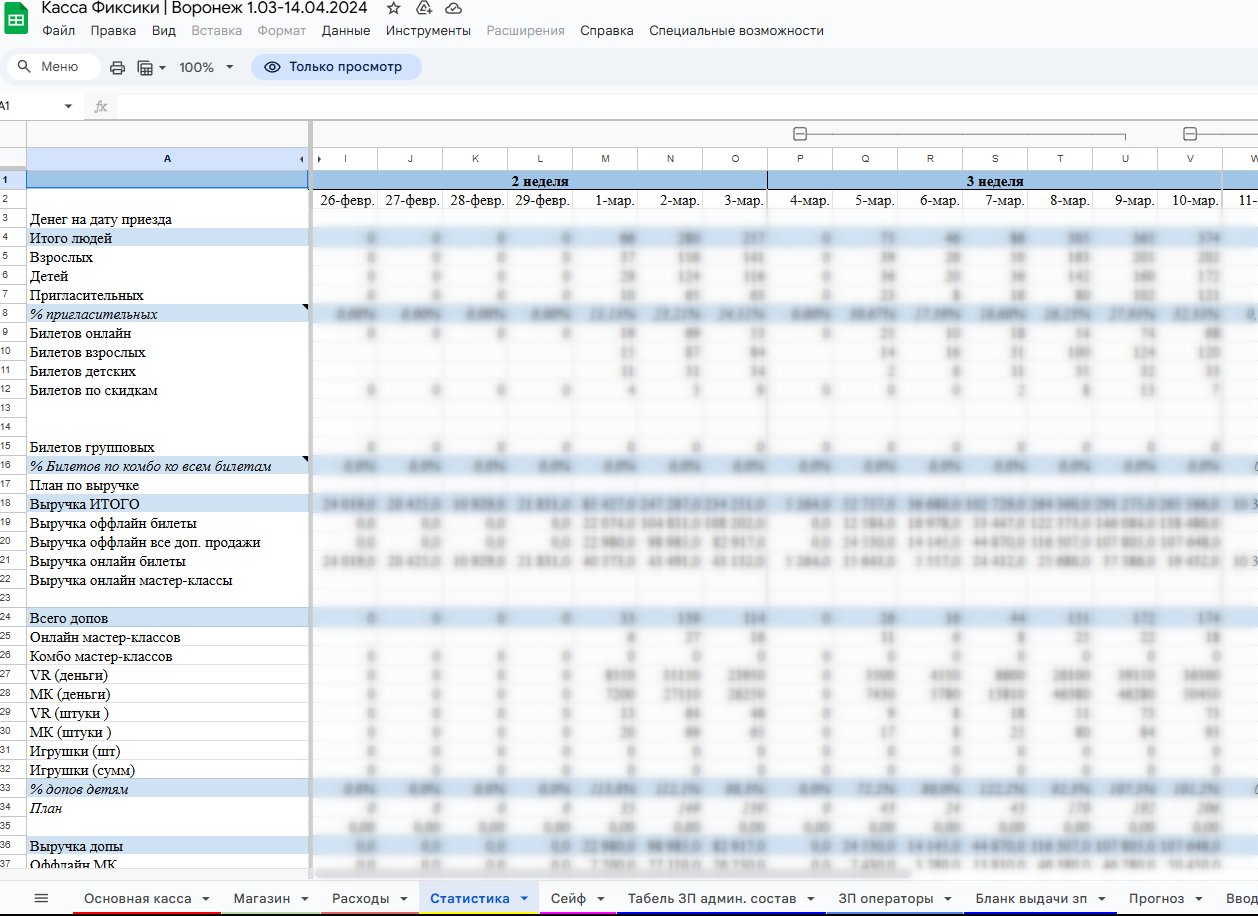Click the 2 неделя header cell
Screen dimensions: 1258x916
point(540,181)
